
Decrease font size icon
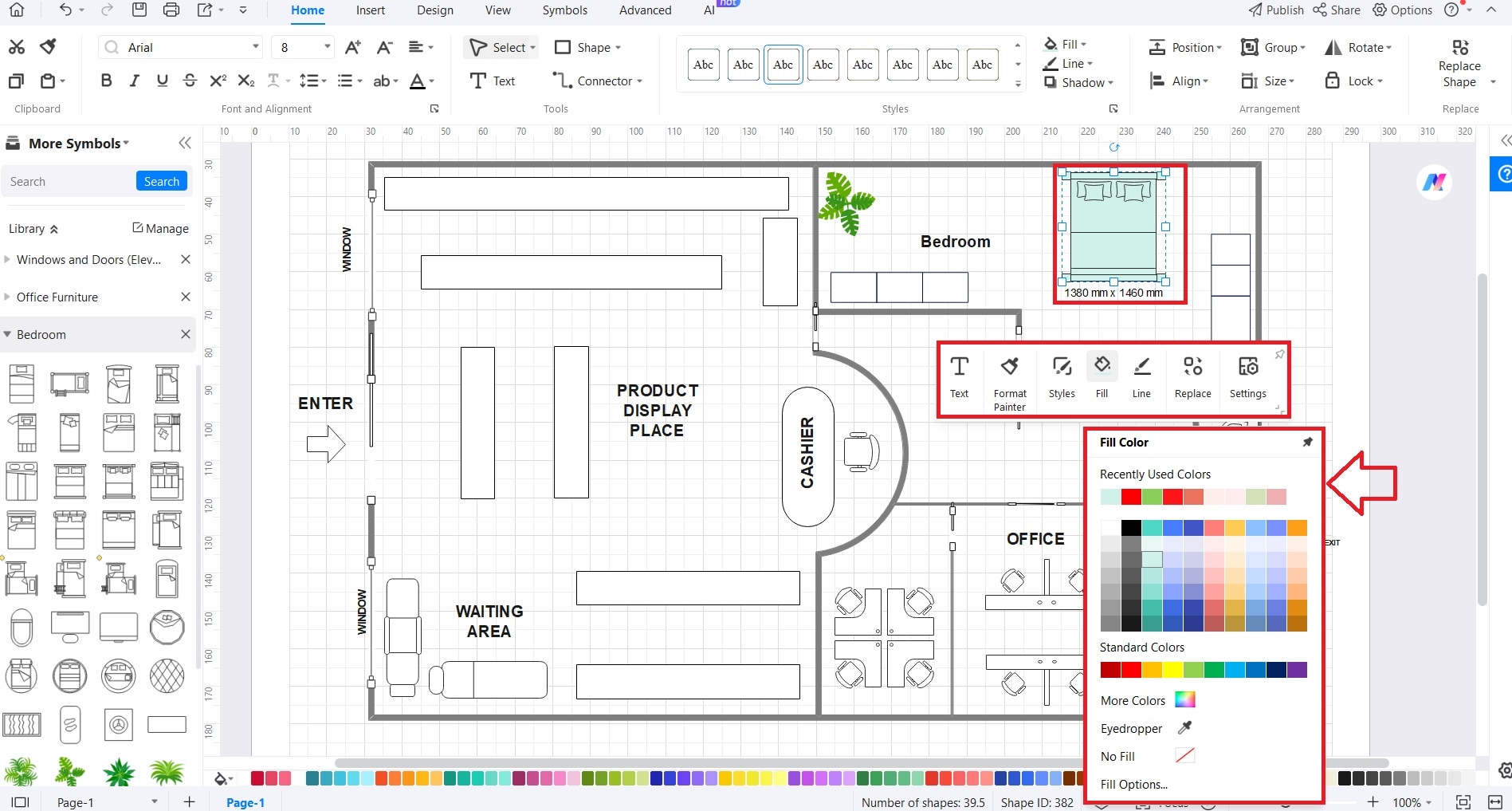tap(384, 47)
